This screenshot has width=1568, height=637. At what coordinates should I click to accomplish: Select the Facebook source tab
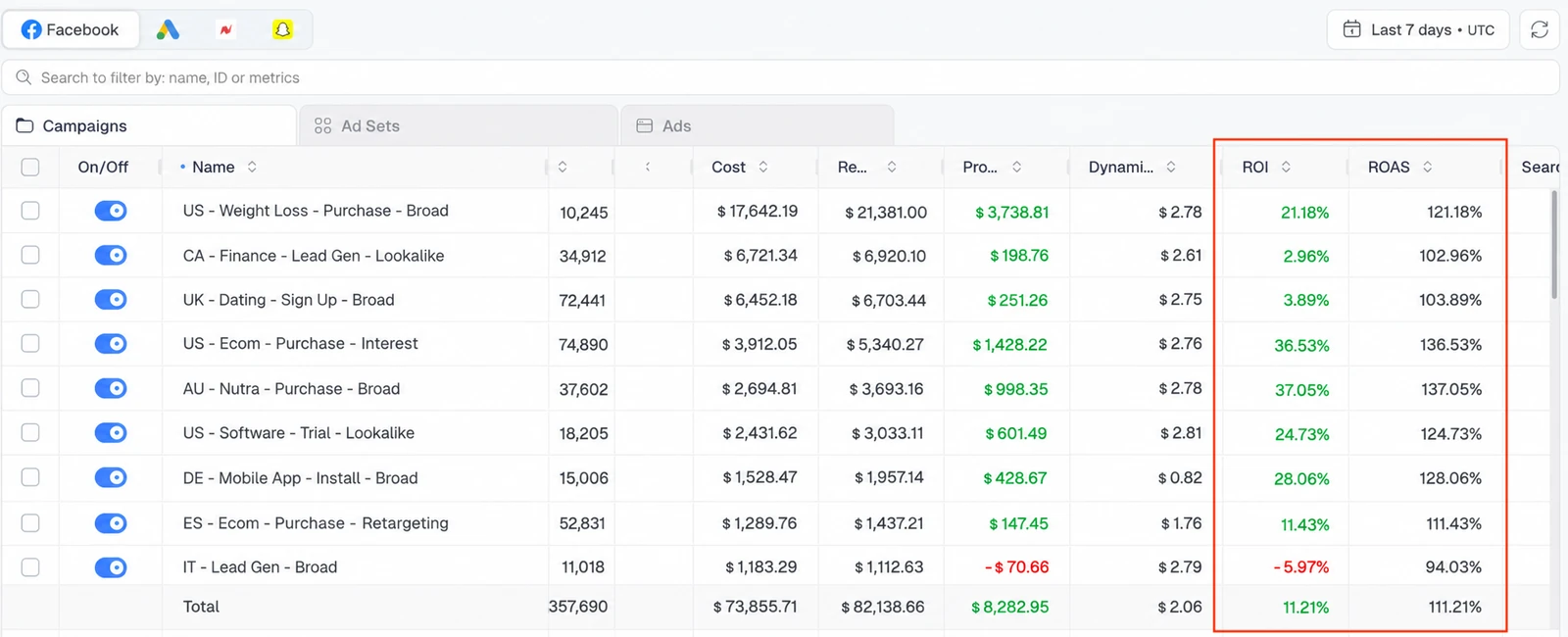tap(71, 30)
